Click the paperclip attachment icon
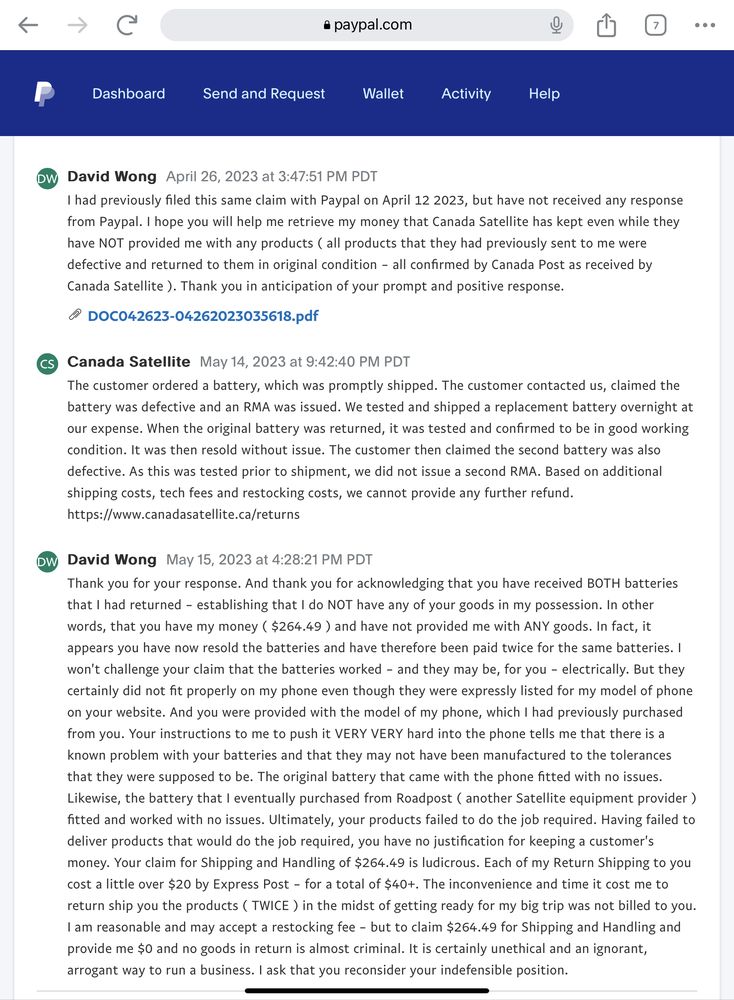This screenshot has height=1000, width=734. pyautogui.click(x=75, y=314)
